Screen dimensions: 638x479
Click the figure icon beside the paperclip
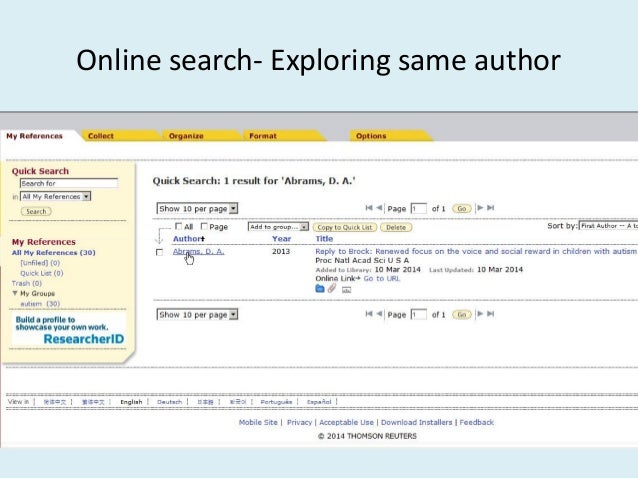(346, 290)
